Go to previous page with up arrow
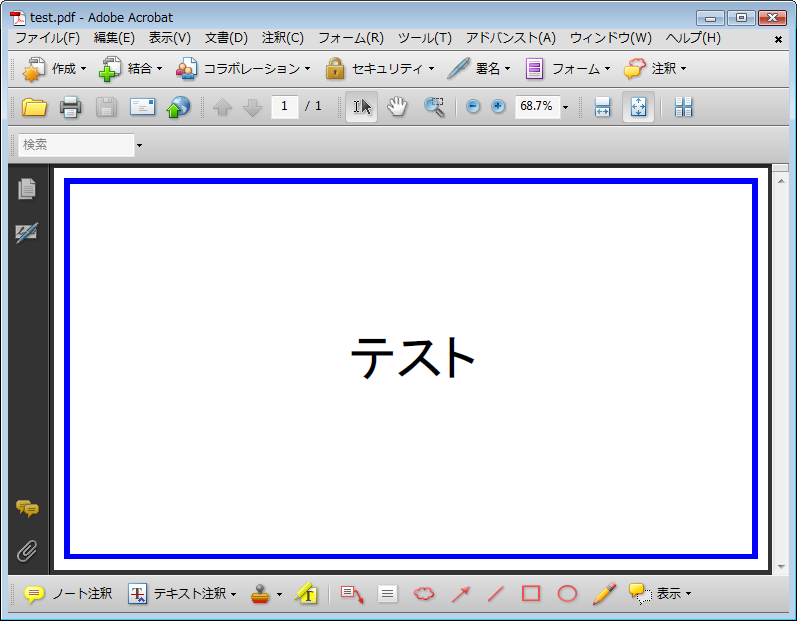 (x=222, y=107)
